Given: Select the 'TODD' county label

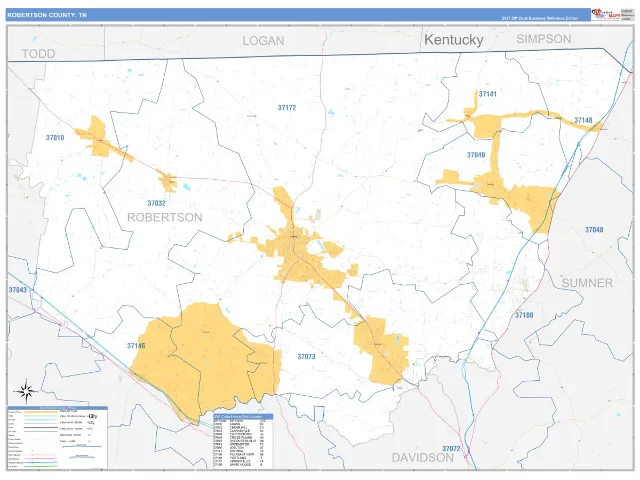Looking at the screenshot, I should 38,53.
